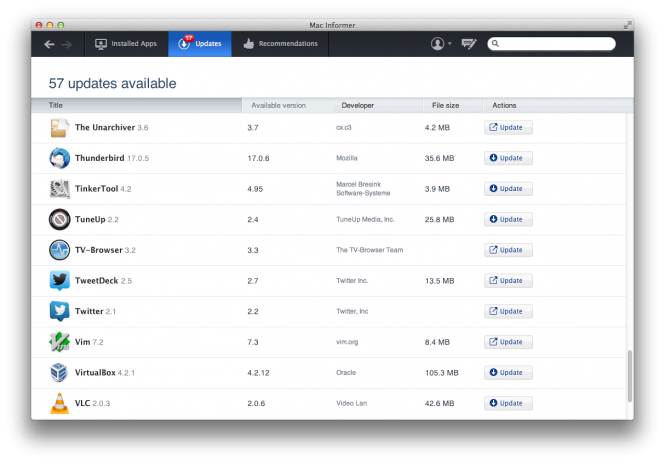Select the TinkerTool title text

96,189
